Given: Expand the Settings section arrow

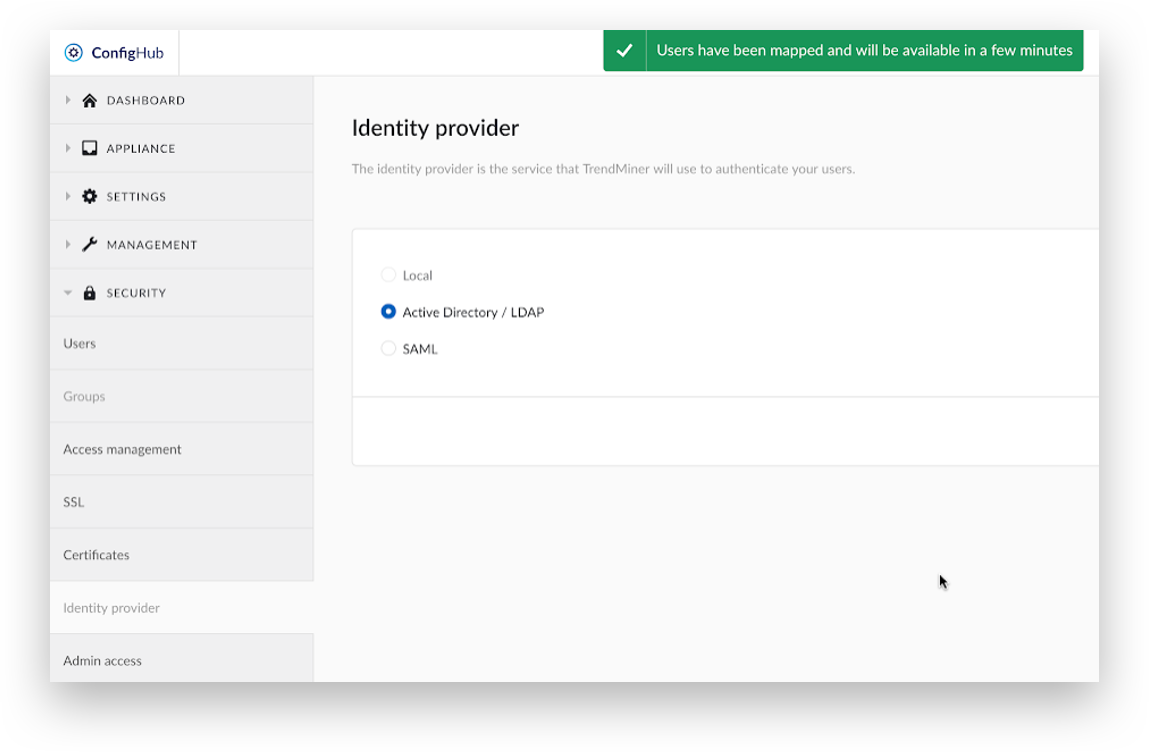Looking at the screenshot, I should [x=67, y=196].
